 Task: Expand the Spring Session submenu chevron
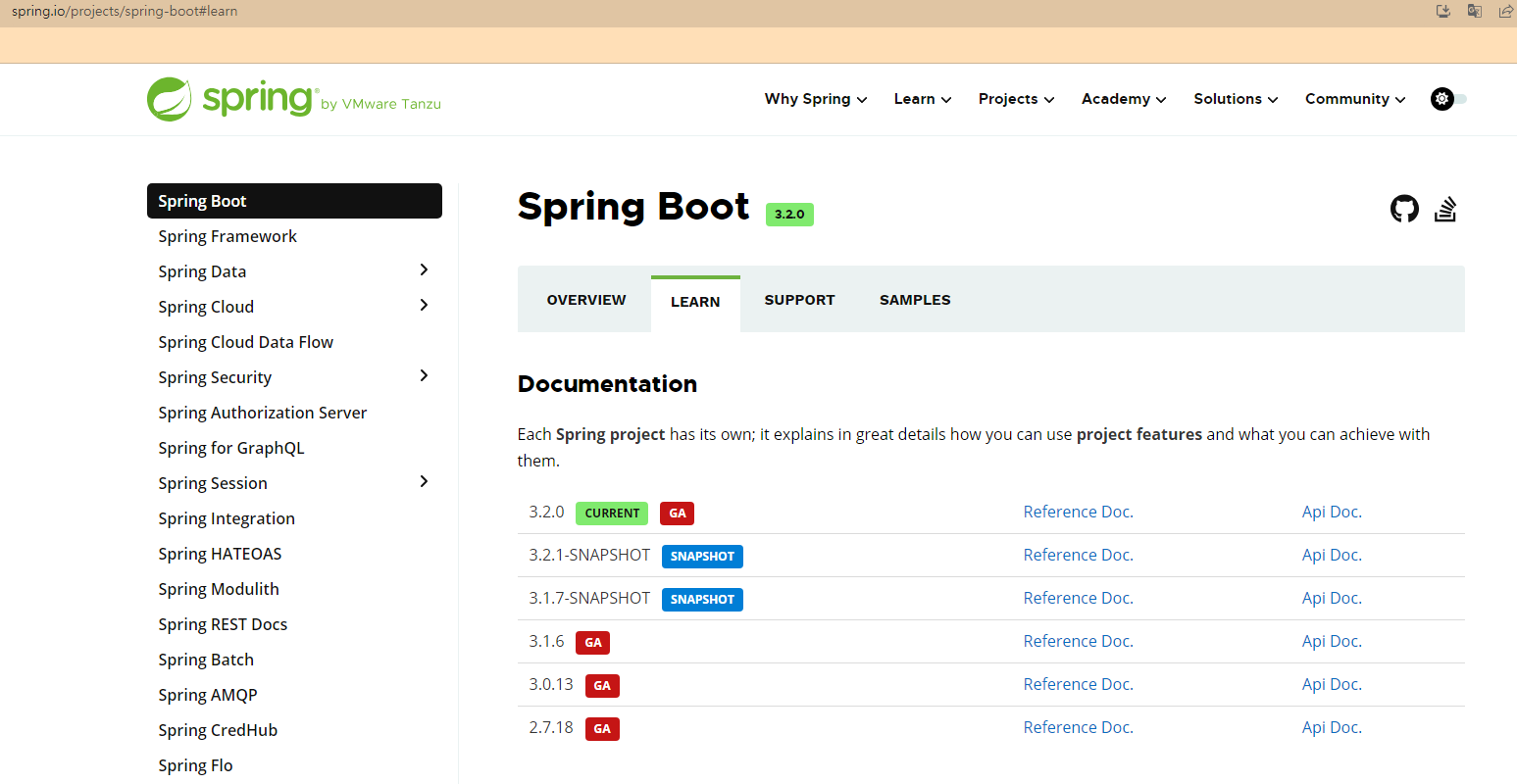pyautogui.click(x=424, y=481)
